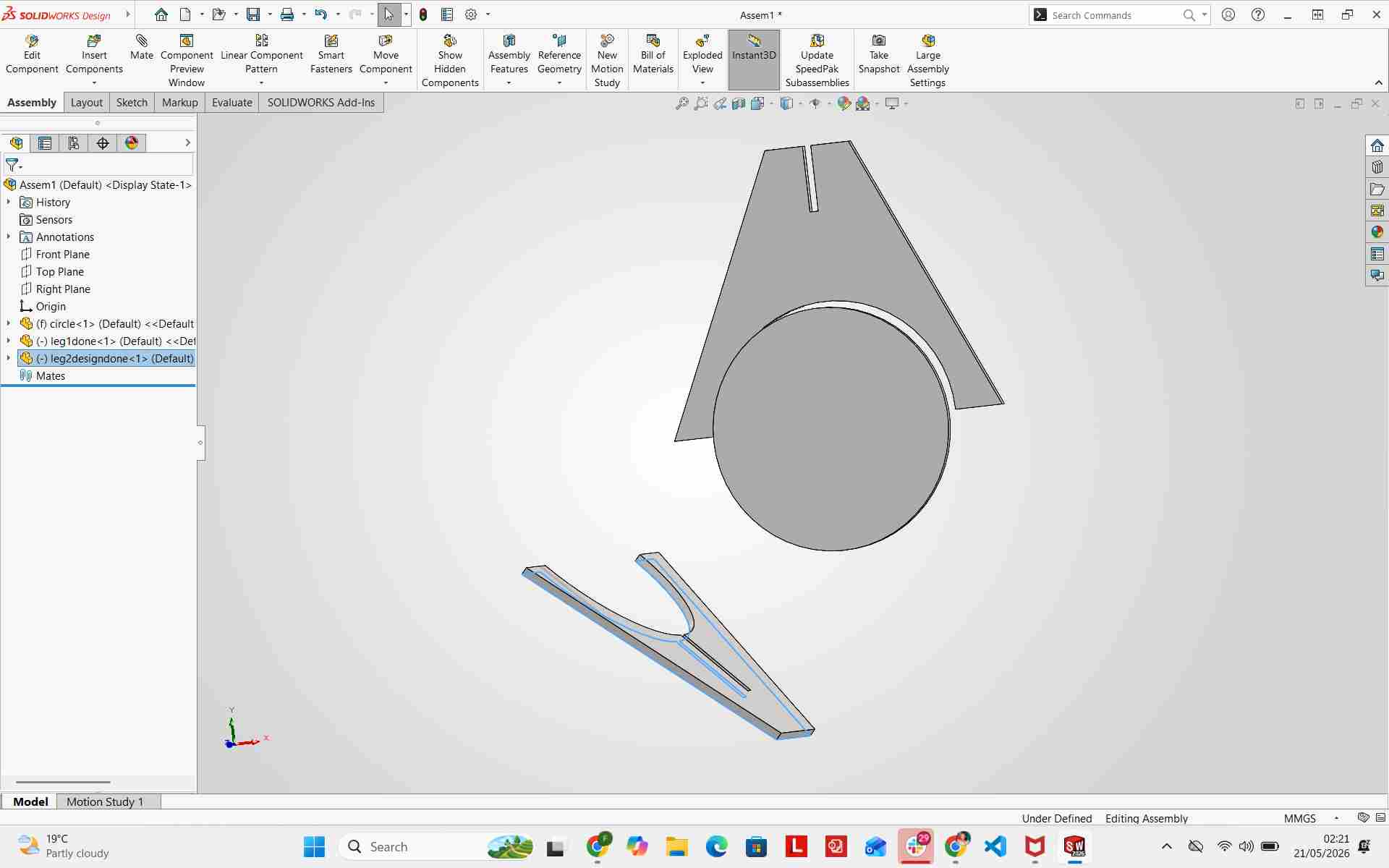Select Right Plane in tree
The height and width of the screenshot is (868, 1389).
[x=63, y=289]
